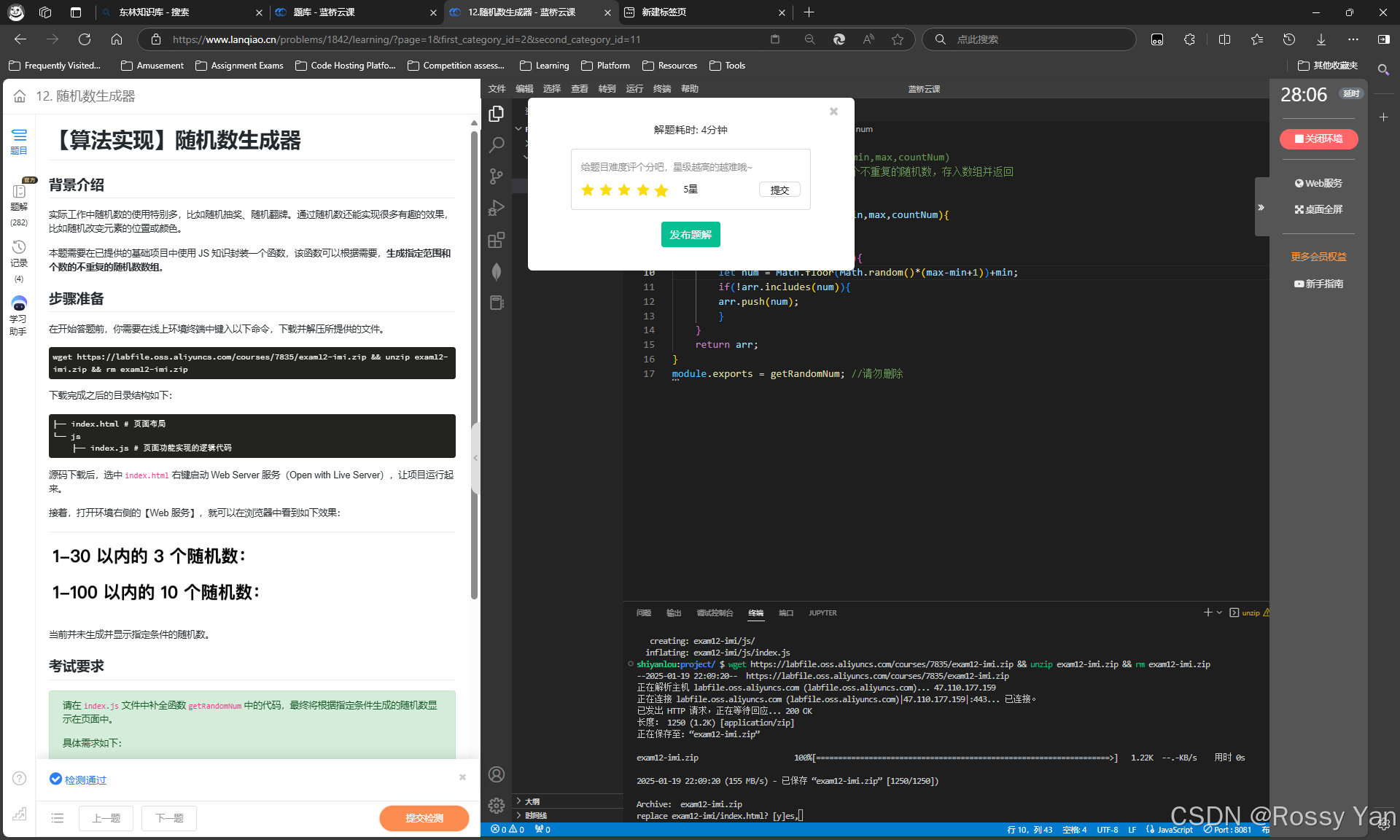
Task: Expand the 时间线 timeline section
Action: coord(535,816)
